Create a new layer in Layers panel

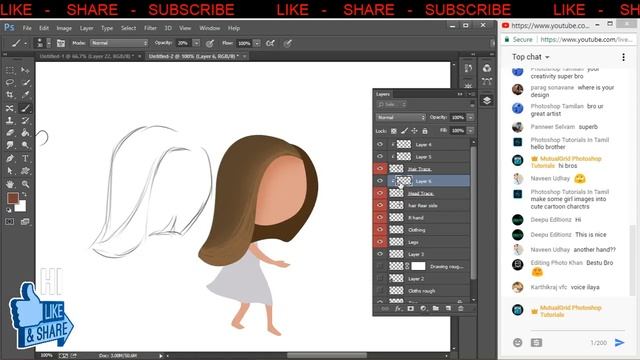click(x=448, y=309)
